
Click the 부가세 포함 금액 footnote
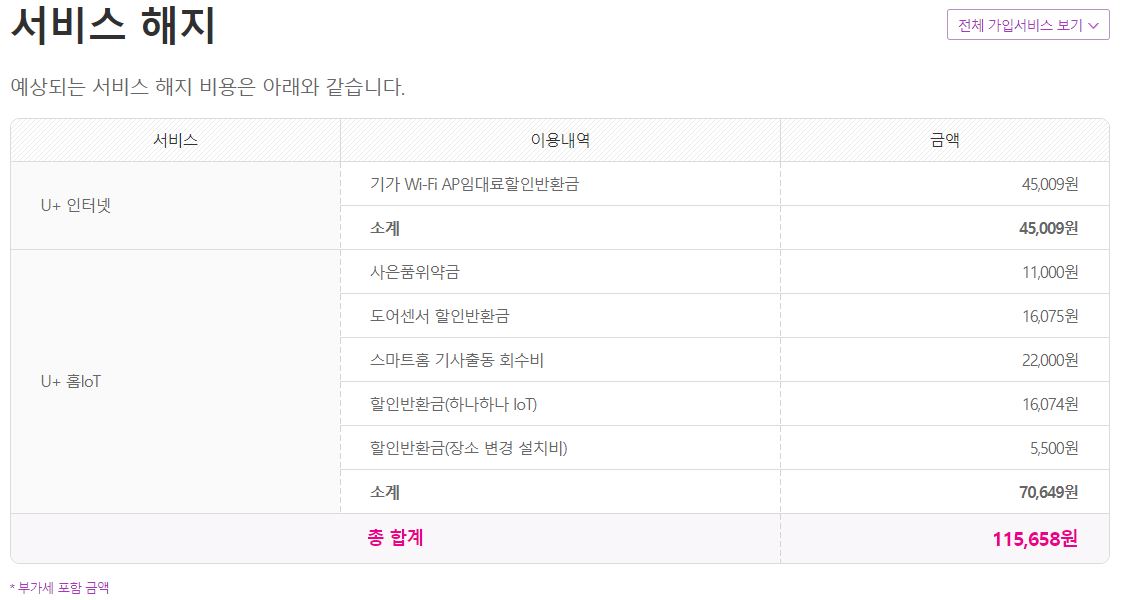59,588
